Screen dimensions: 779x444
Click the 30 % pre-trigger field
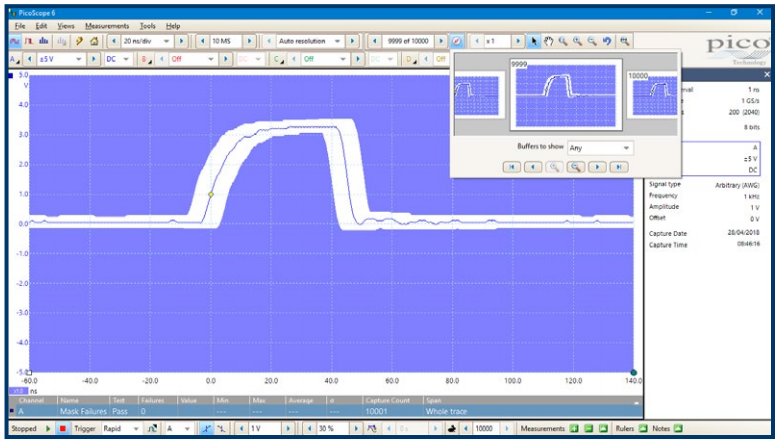tap(333, 428)
